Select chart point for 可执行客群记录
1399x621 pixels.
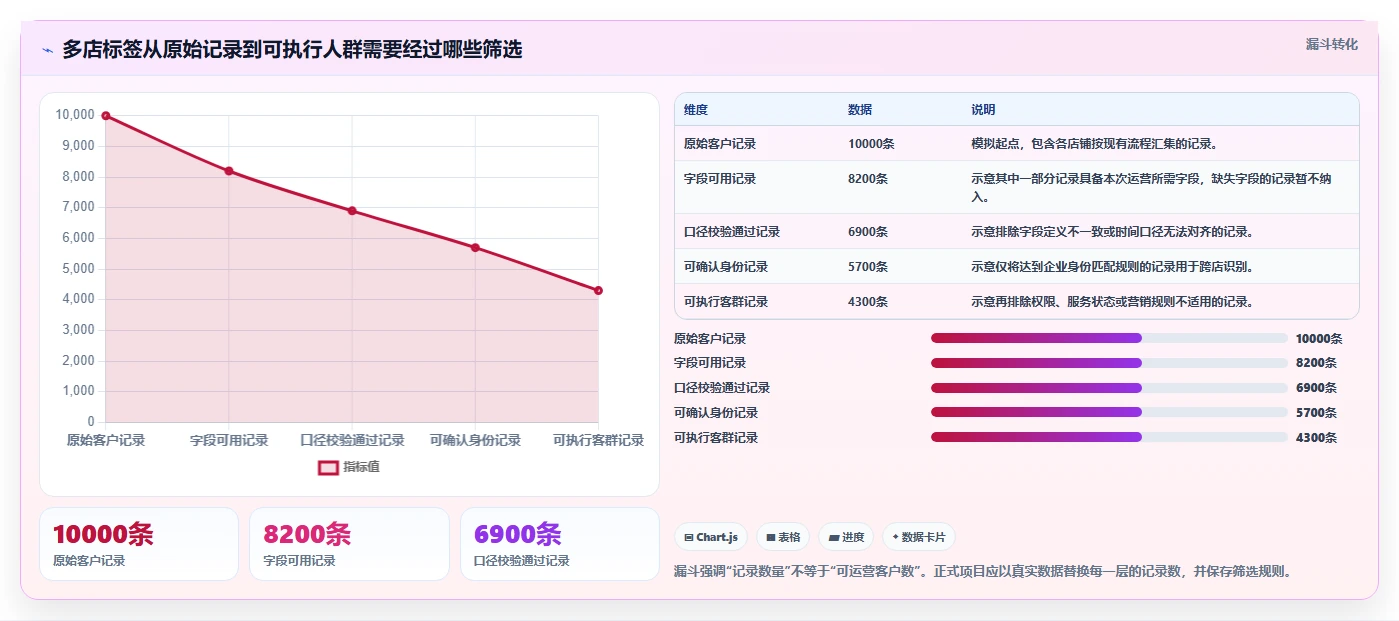[598, 291]
